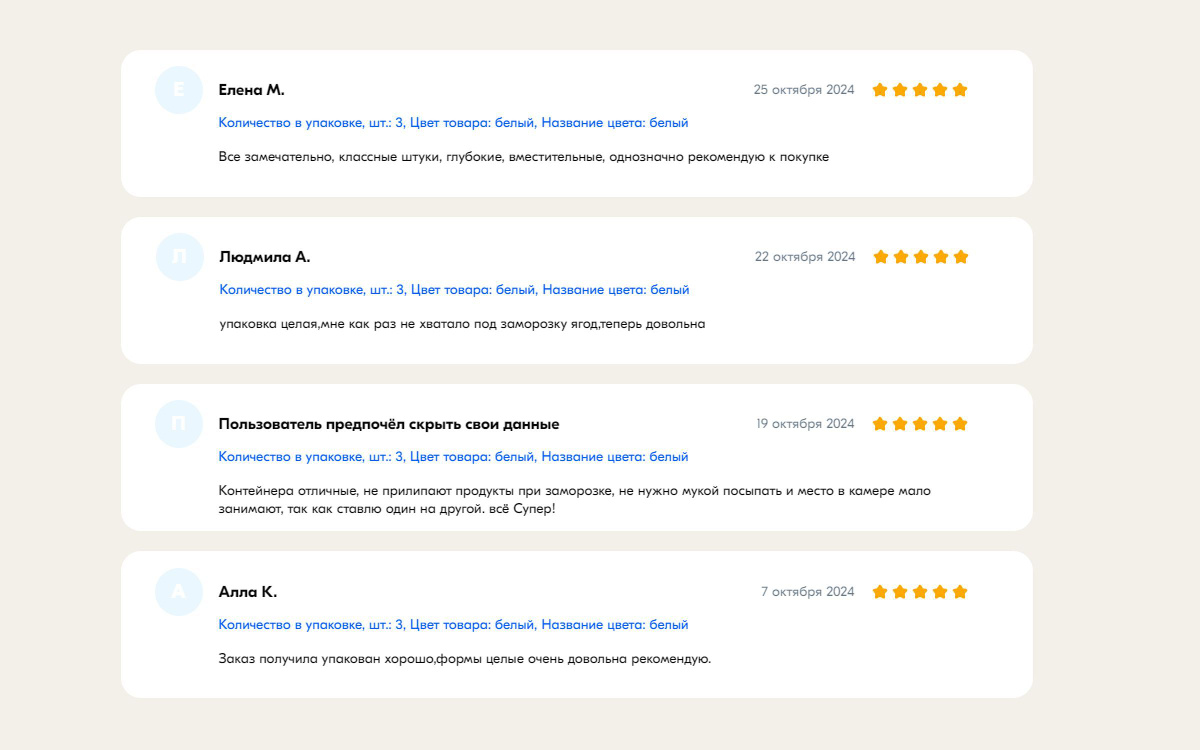The width and height of the screenshot is (1200, 750).
Task: Open product variant link in Елена's review
Action: 453,123
